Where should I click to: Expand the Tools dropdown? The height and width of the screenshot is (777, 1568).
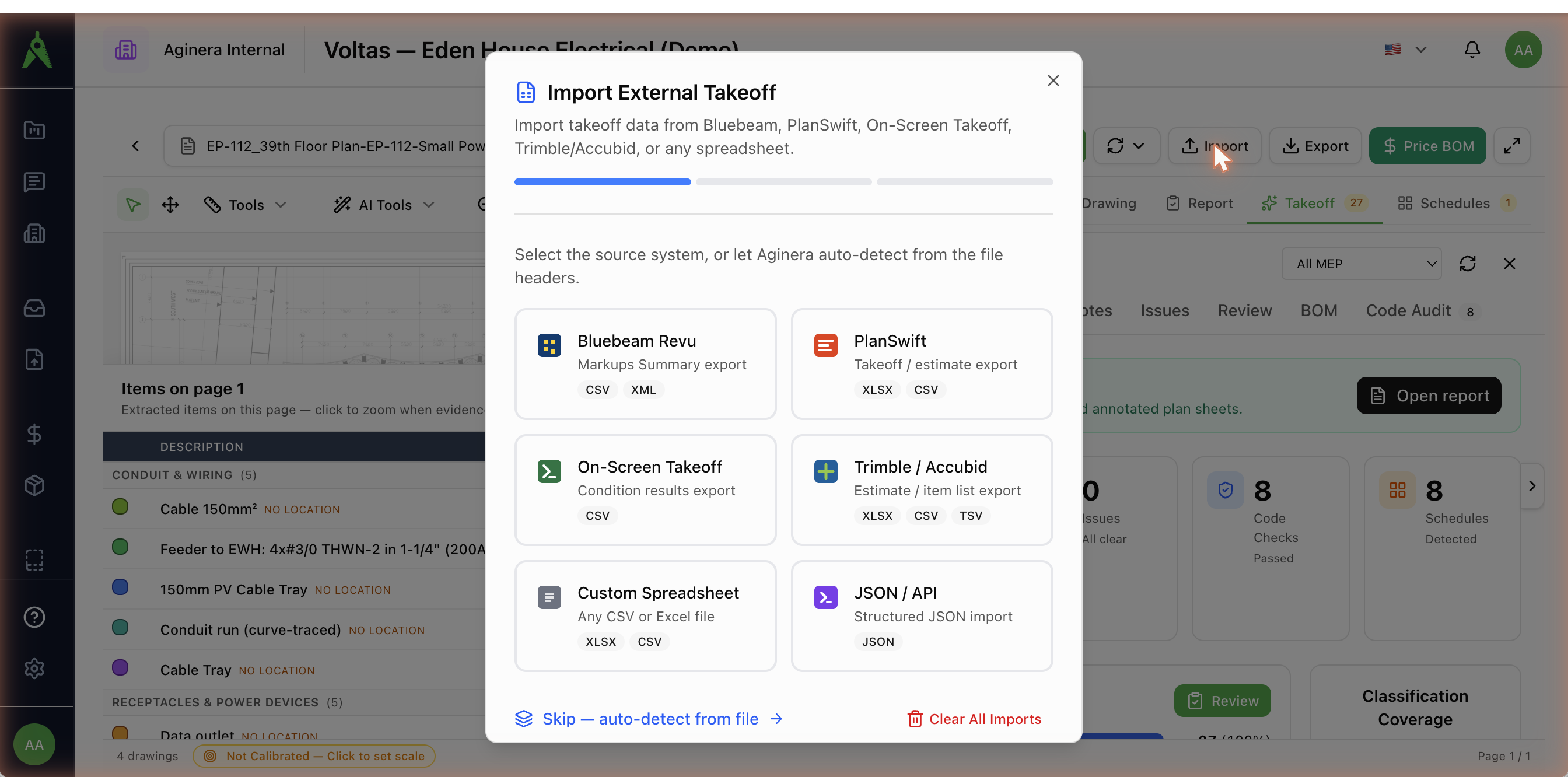(x=246, y=204)
